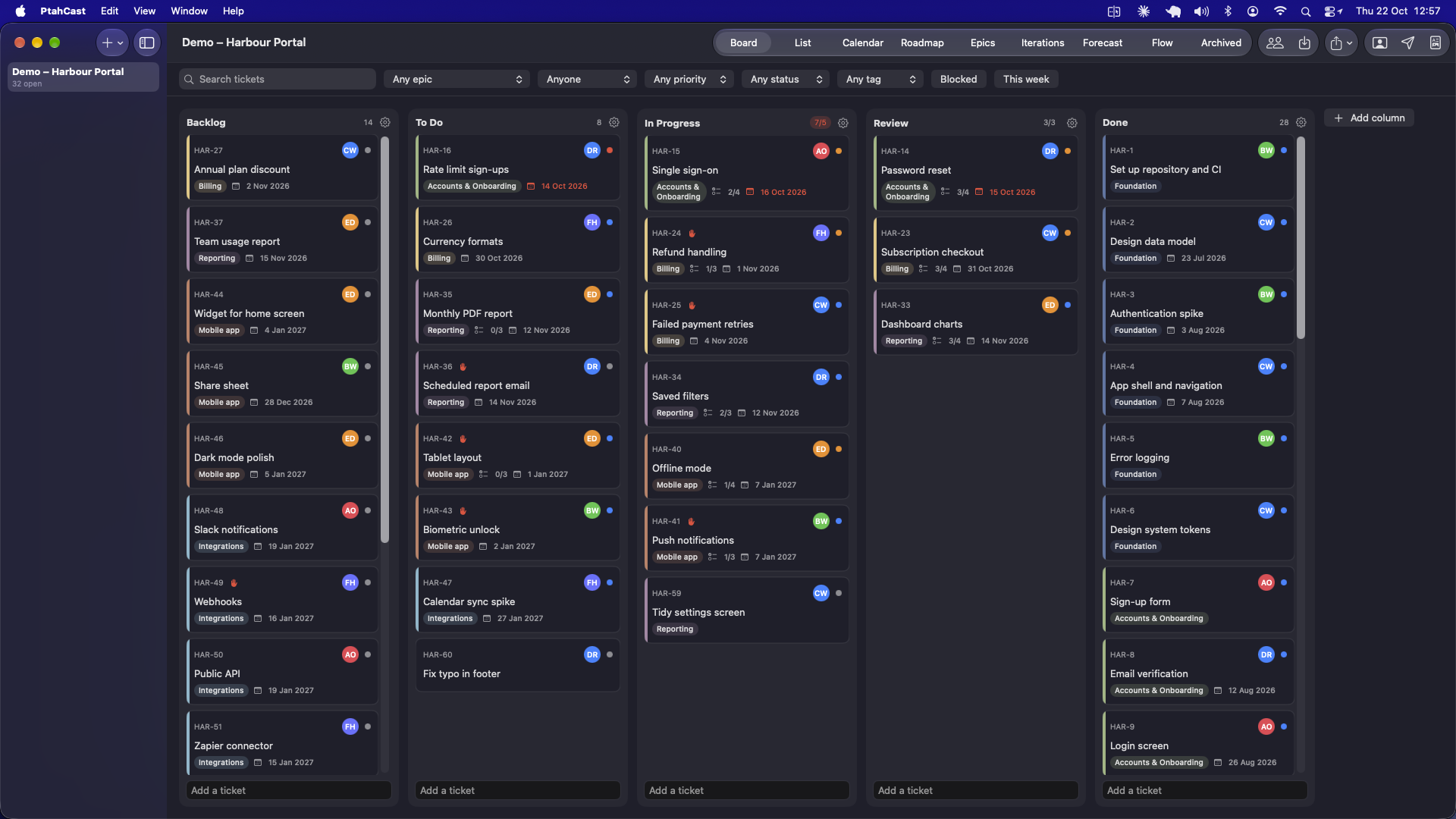Click red status dot on Rate limit sign-ups

pos(610,150)
